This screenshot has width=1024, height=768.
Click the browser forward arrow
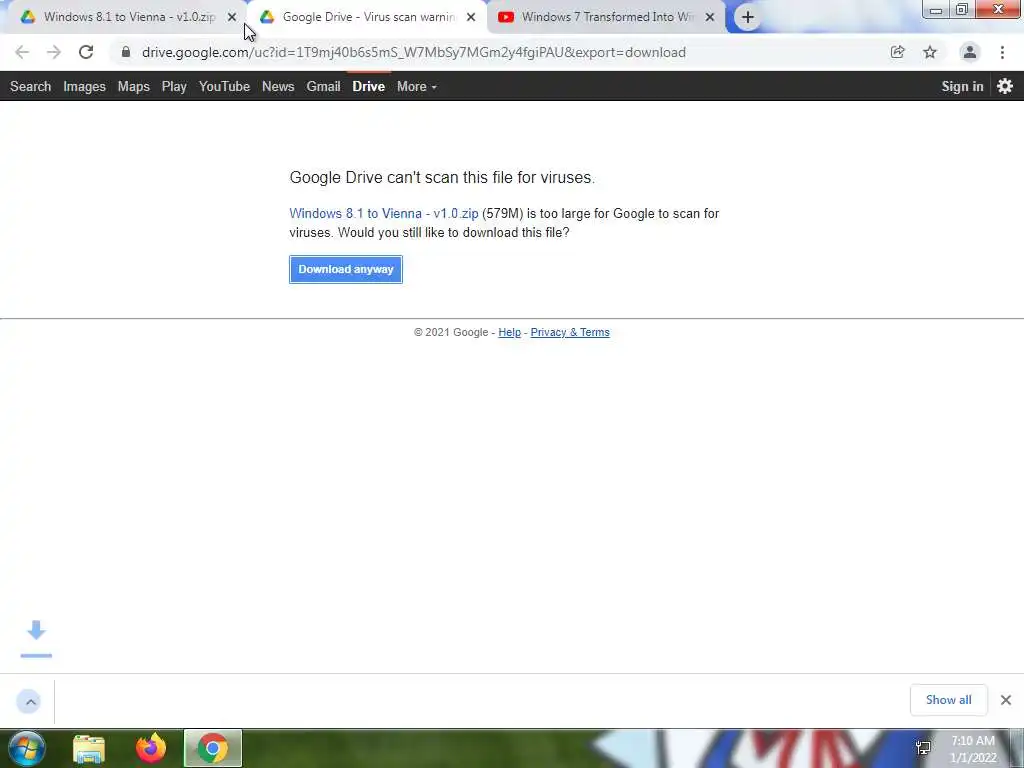(x=54, y=52)
